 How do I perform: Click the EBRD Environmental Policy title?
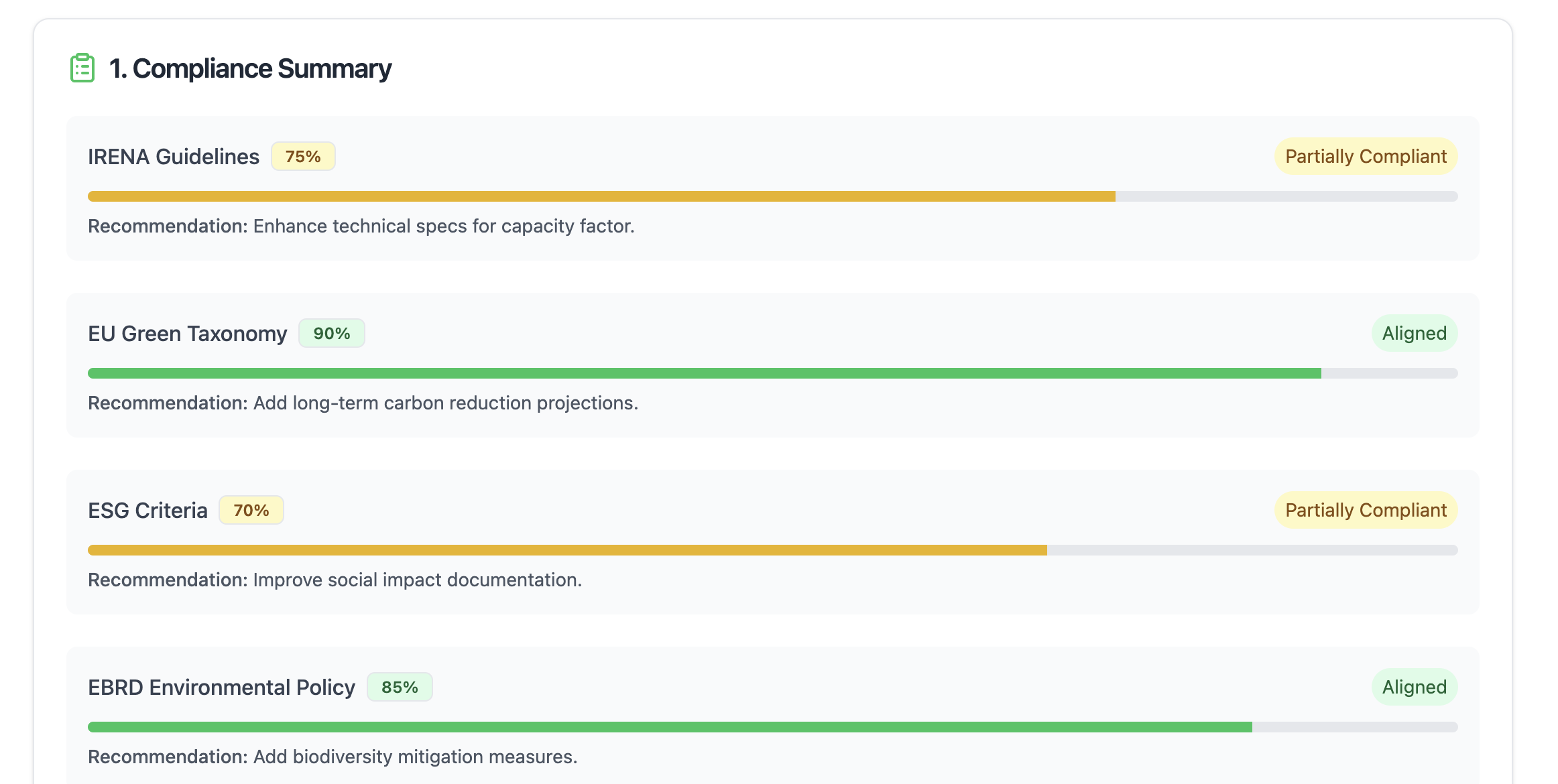click(x=222, y=687)
